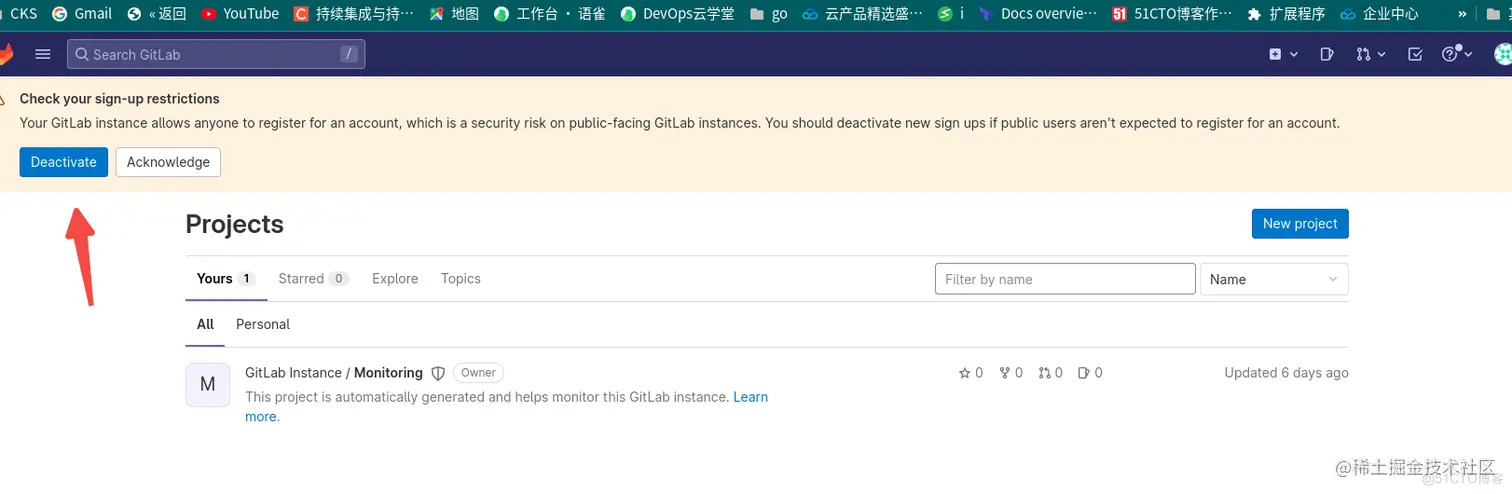This screenshot has height=494, width=1512.
Task: Open the go bookmarks folder
Action: pyautogui.click(x=768, y=14)
